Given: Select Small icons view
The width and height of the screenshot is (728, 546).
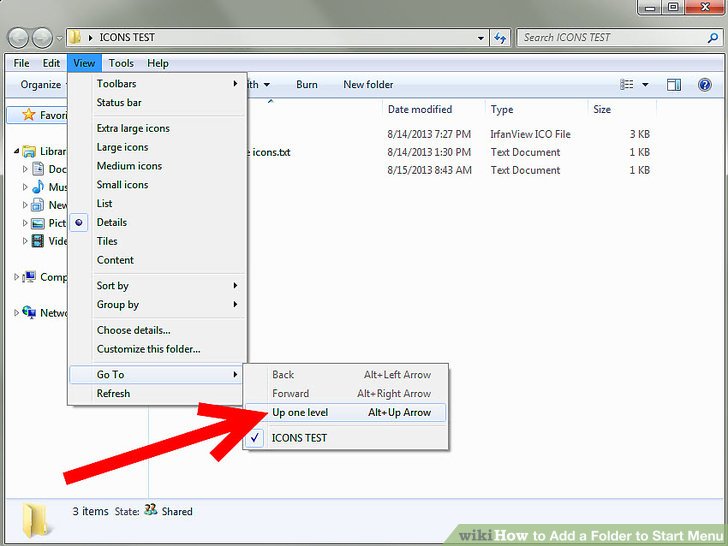Looking at the screenshot, I should click(x=157, y=185).
